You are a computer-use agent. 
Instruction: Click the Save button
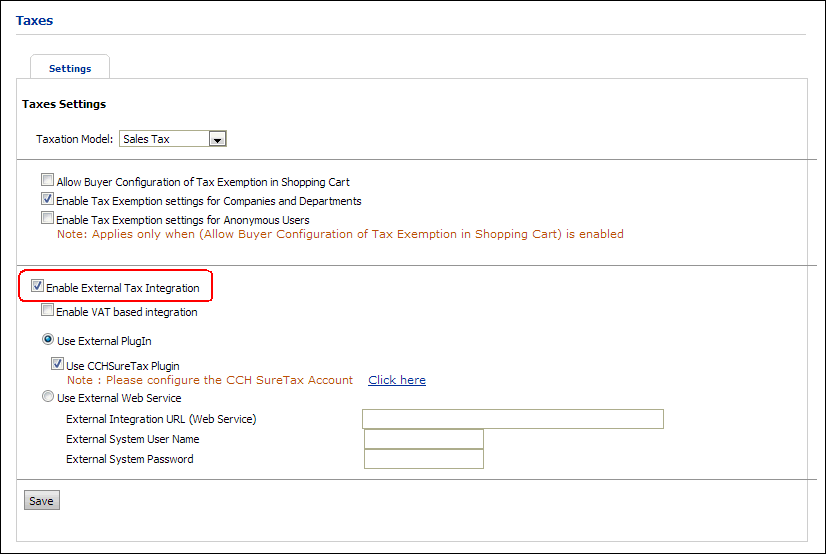click(x=42, y=501)
